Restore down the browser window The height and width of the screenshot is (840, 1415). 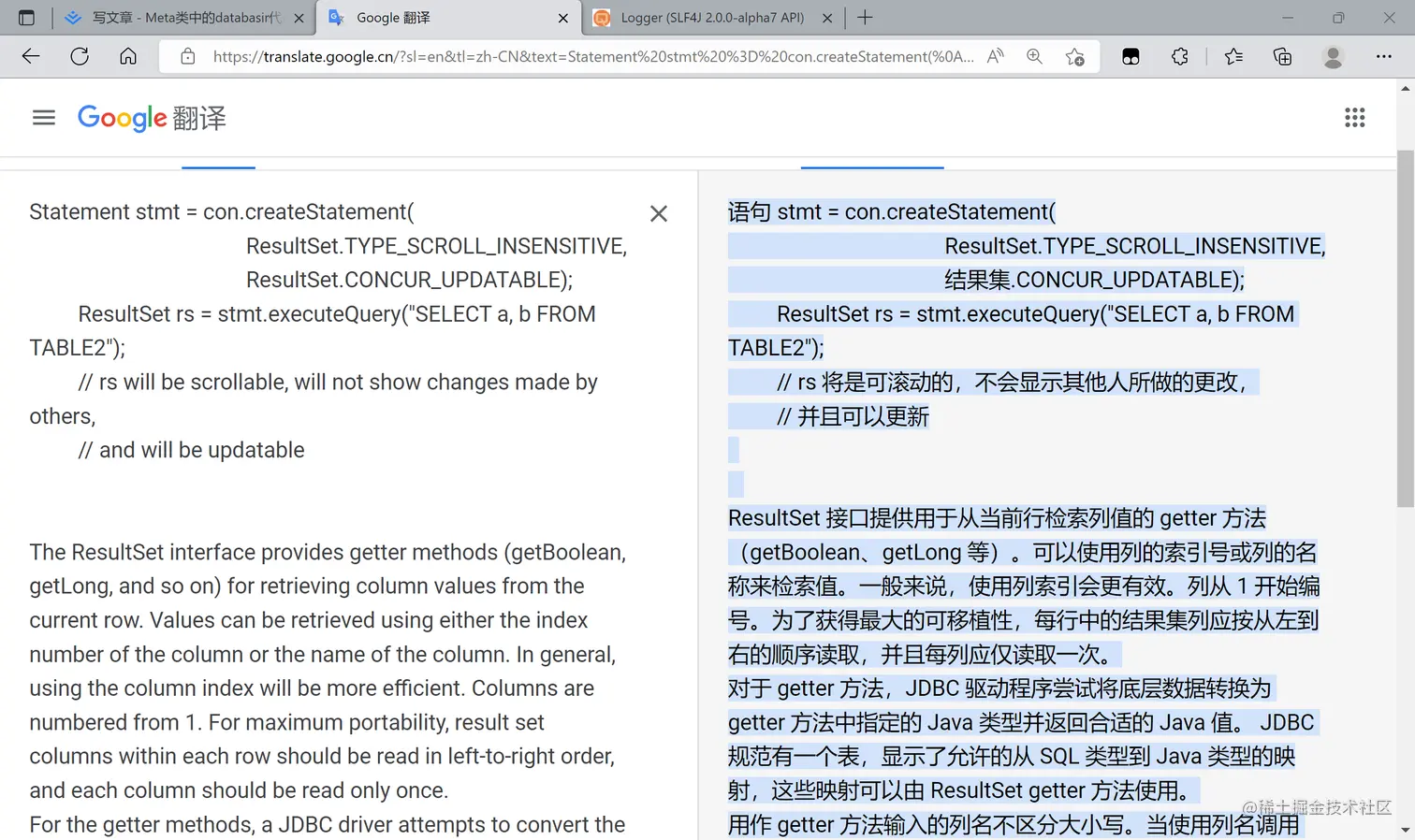(x=1338, y=18)
